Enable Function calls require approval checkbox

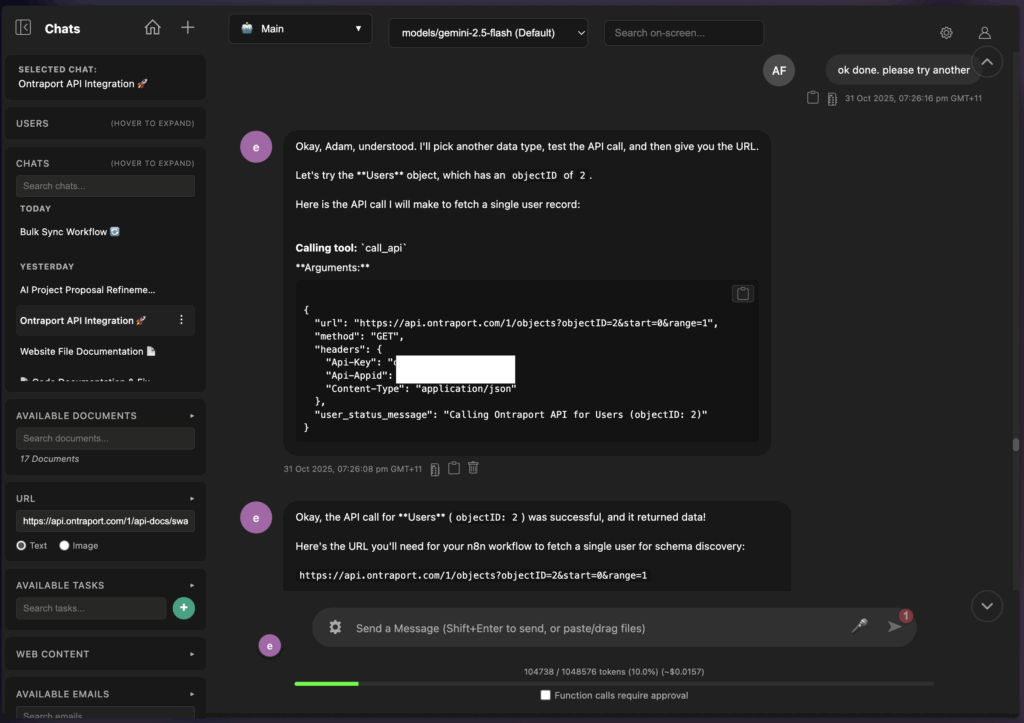[x=545, y=695]
